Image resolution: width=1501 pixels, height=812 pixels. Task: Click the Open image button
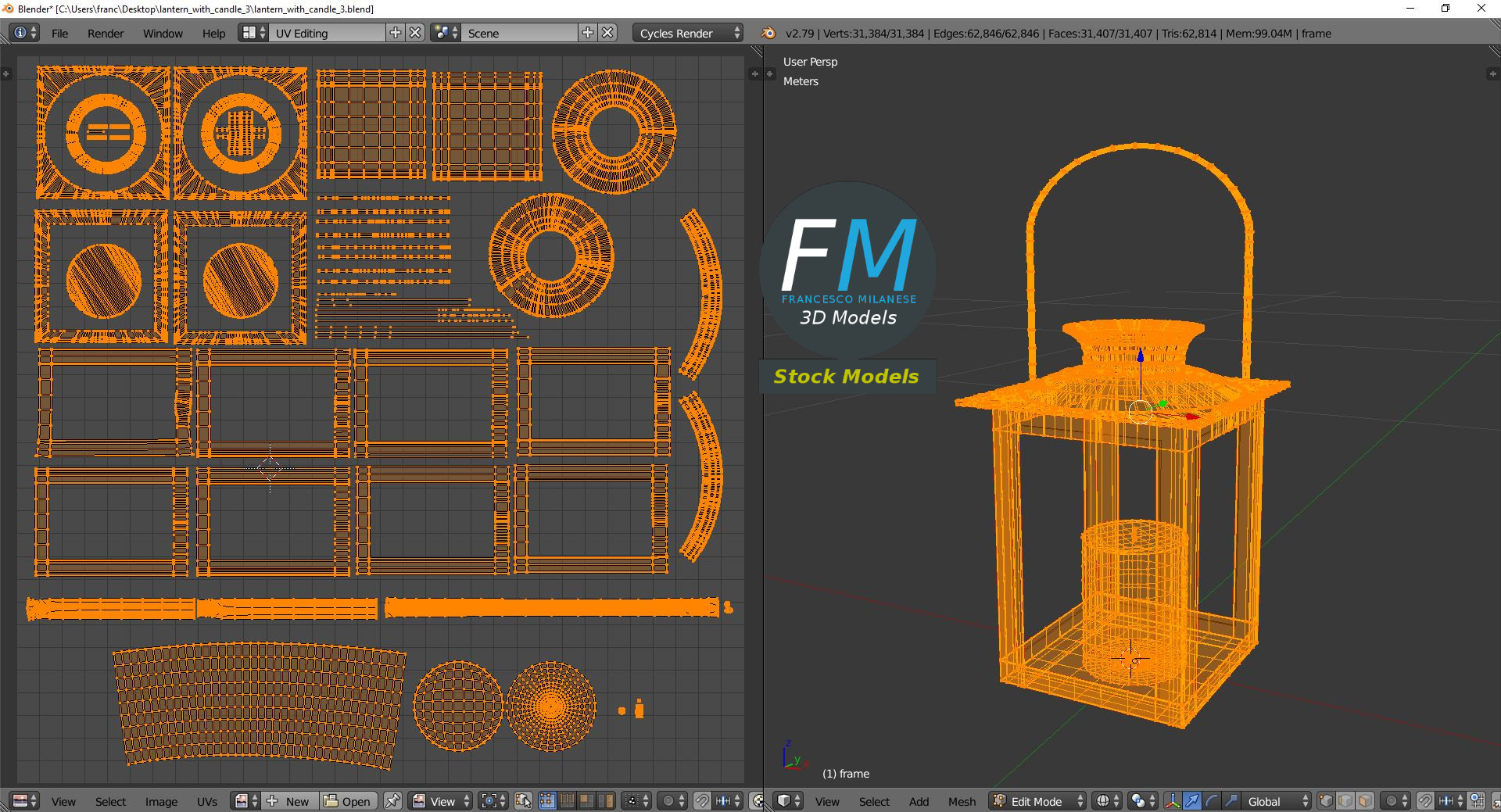coord(348,801)
